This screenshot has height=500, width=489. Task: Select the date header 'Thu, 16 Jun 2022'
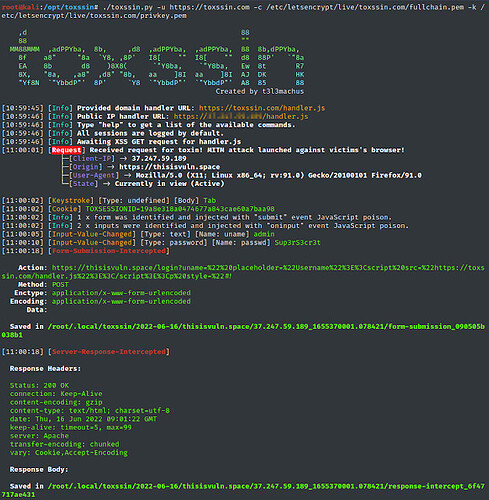[x=83, y=419]
